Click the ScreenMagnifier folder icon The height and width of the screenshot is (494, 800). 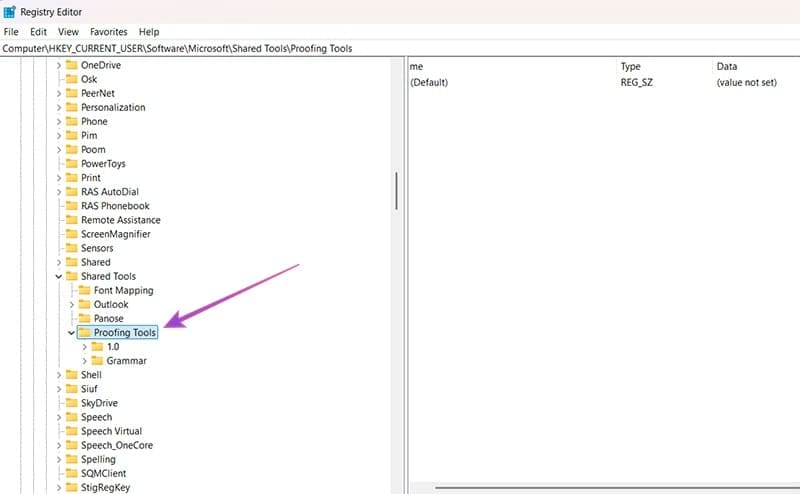71,234
